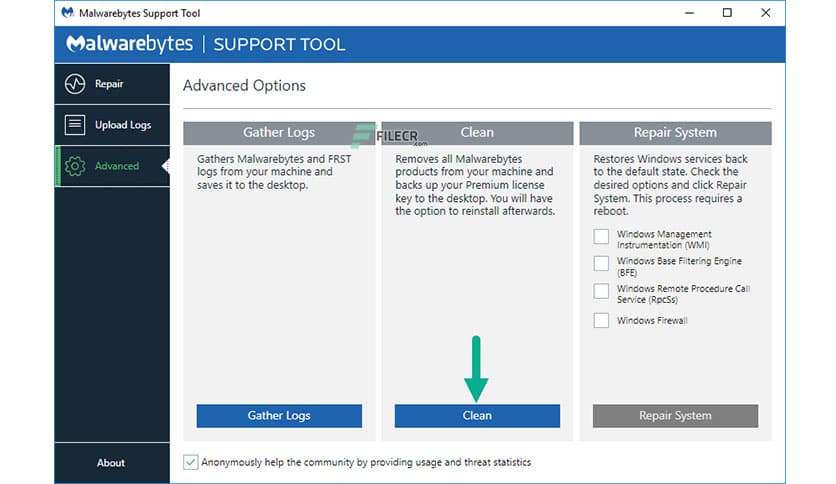Click 'Restores Windows services back' description
The height and width of the screenshot is (484, 836).
[670, 185]
